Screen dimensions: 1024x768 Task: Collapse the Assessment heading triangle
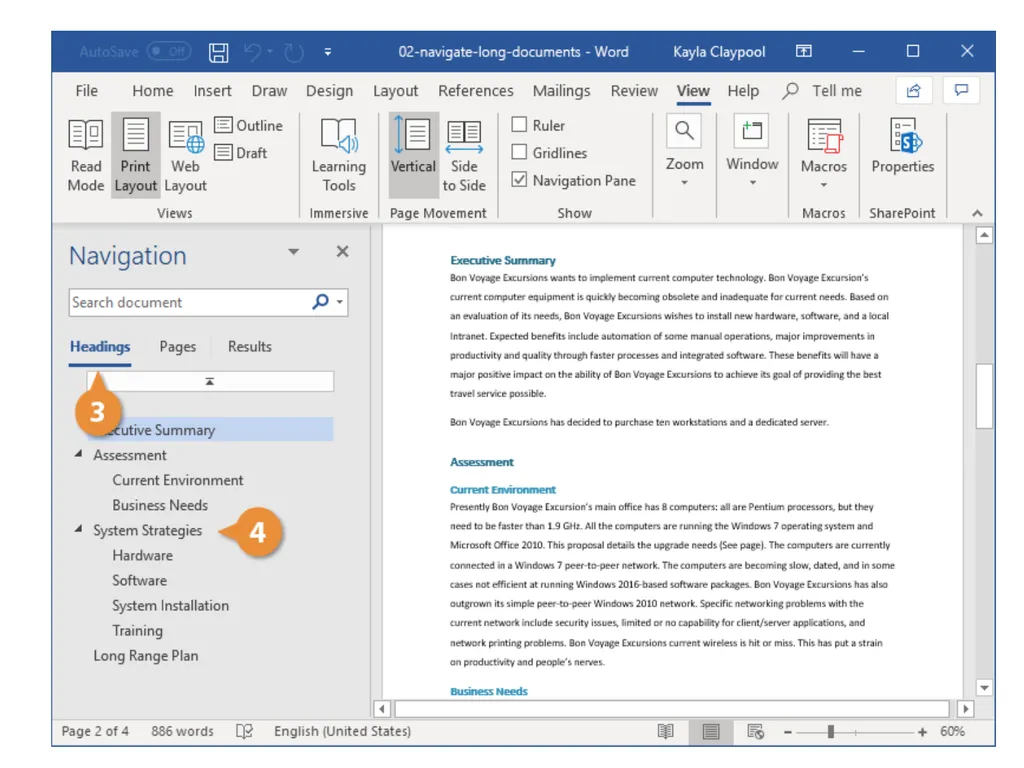78,454
